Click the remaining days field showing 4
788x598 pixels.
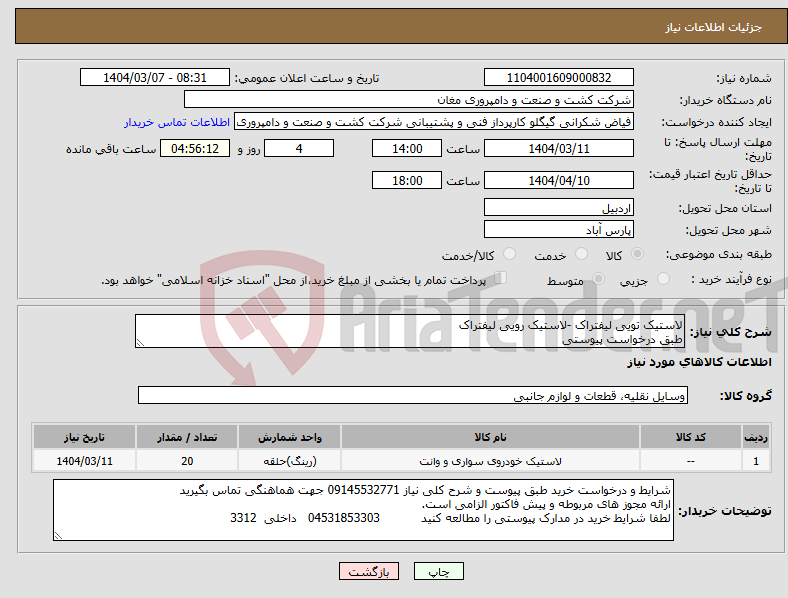point(299,149)
